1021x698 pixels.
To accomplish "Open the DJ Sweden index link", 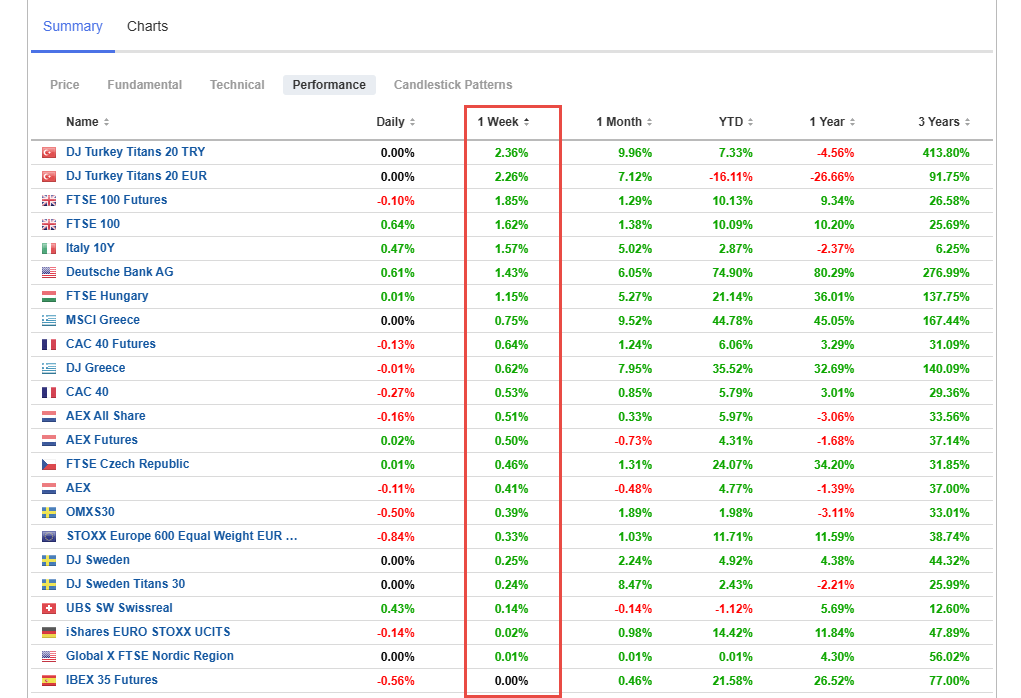I will tap(98, 560).
